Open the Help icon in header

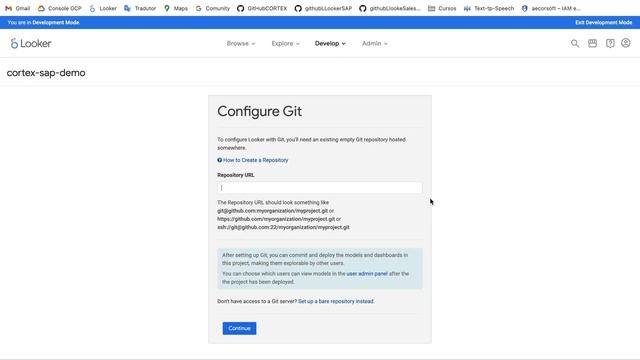click(610, 43)
